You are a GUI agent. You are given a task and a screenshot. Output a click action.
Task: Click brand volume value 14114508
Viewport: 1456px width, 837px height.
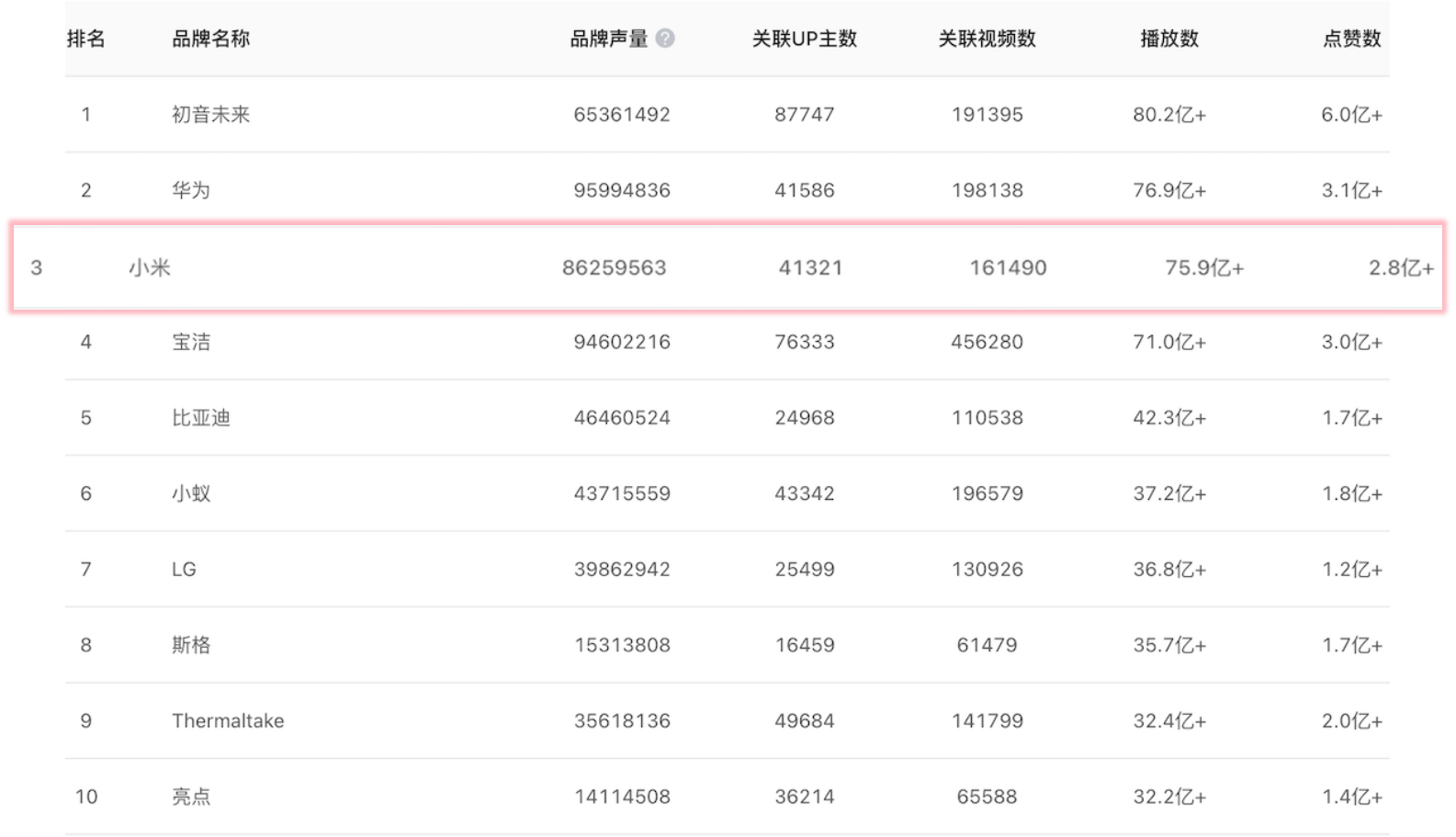[622, 797]
